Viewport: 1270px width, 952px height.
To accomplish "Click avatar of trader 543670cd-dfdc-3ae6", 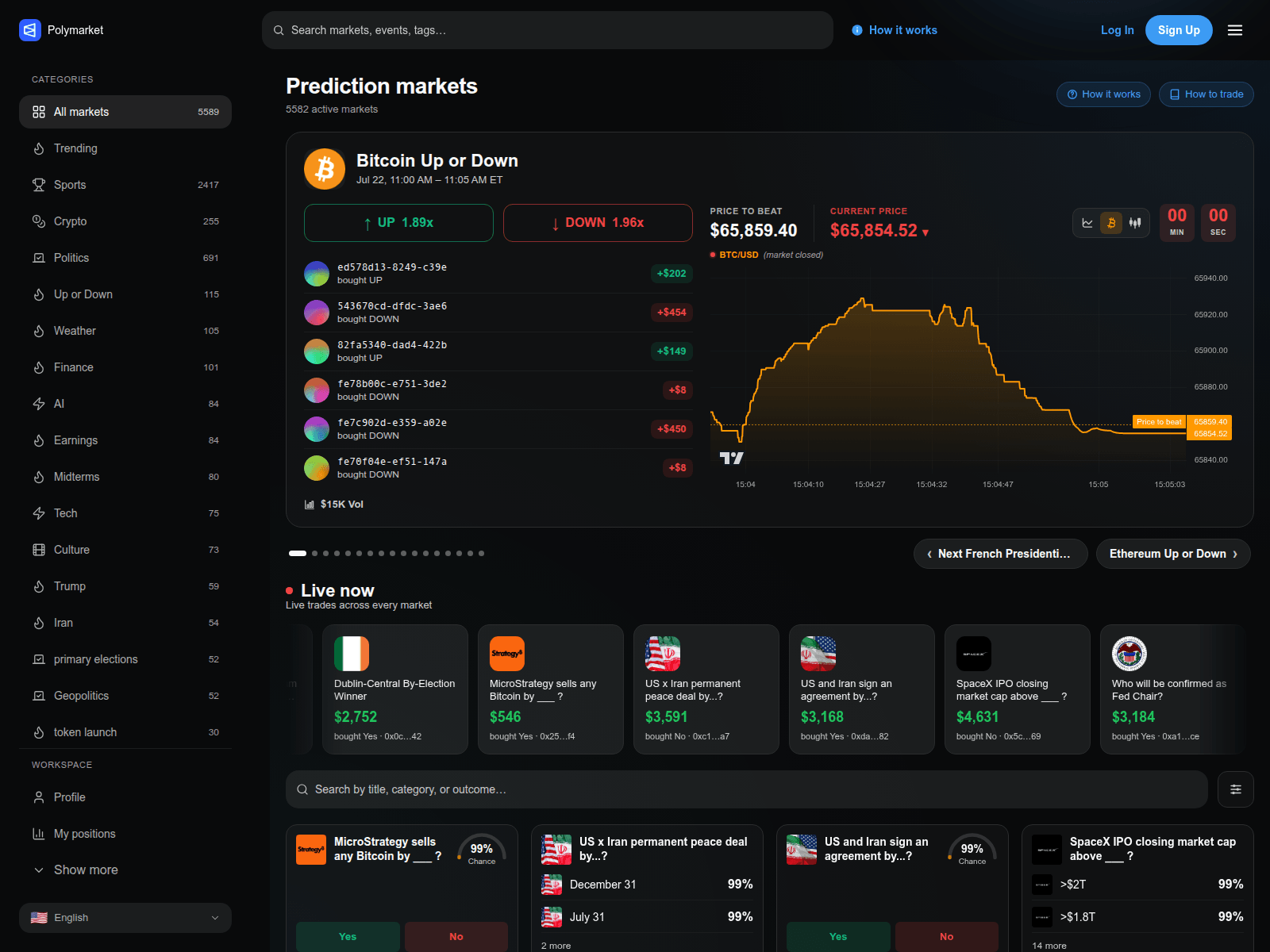I will (x=317, y=313).
